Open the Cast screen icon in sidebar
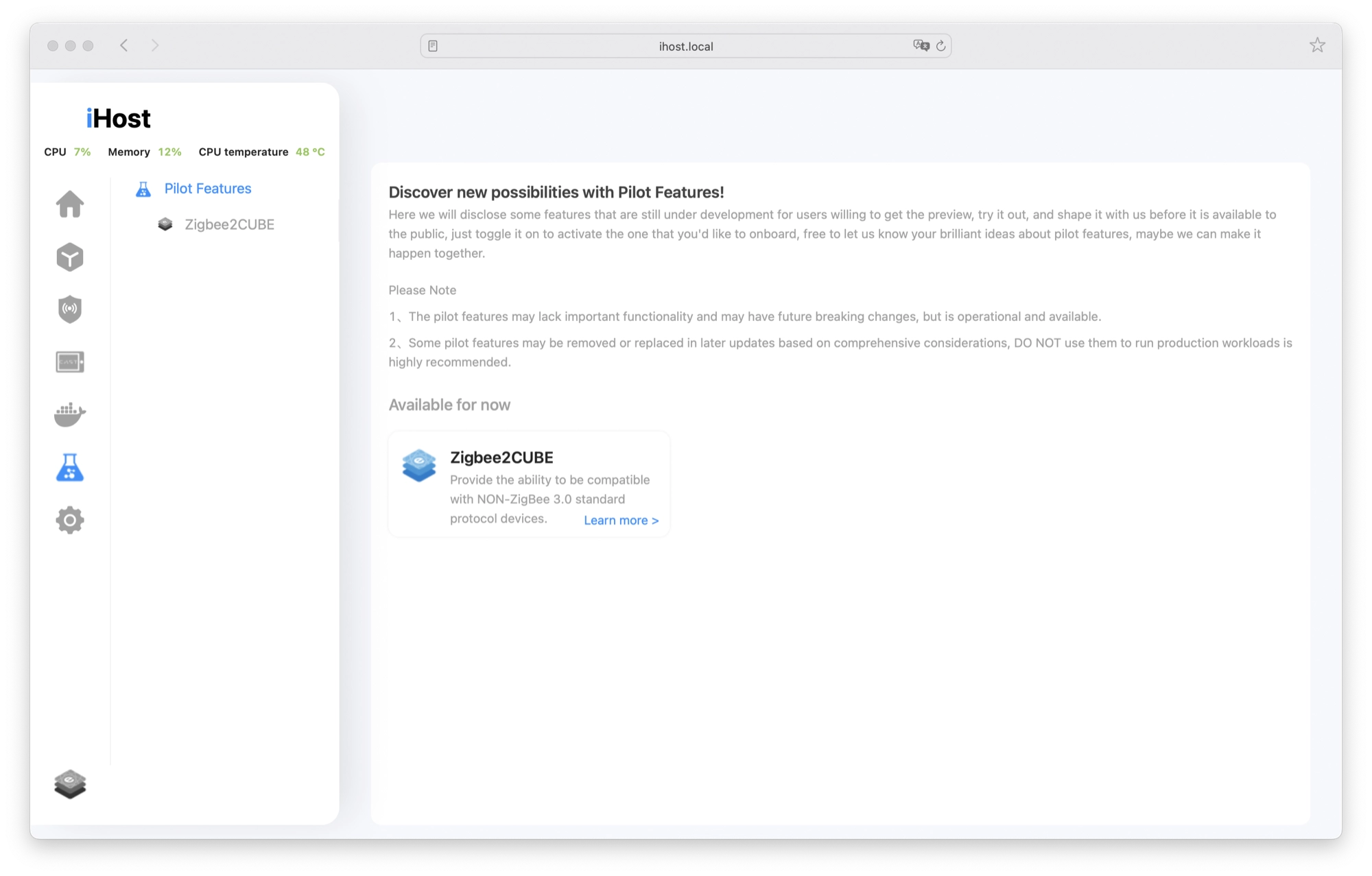Viewport: 1372px width, 876px height. tap(70, 362)
